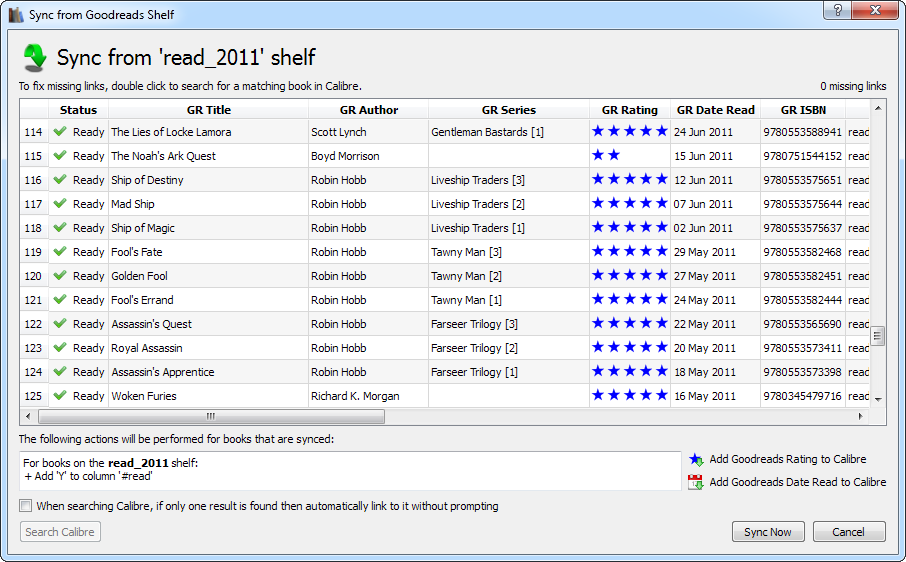Select the 'Ready' status cell in row 120
Screen dimensions: 906x562
79,276
